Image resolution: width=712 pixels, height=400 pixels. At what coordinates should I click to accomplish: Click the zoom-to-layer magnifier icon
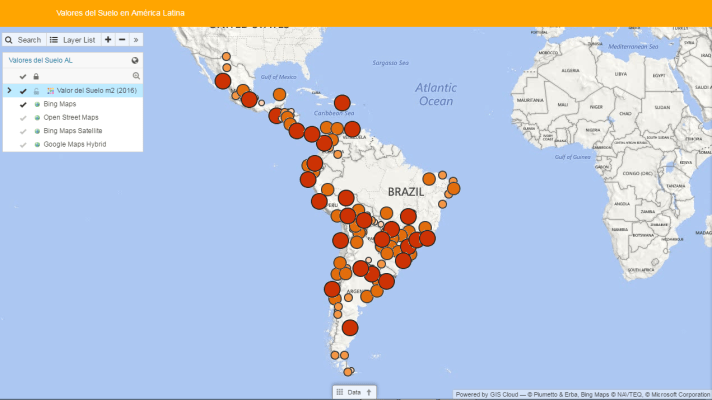(x=136, y=76)
